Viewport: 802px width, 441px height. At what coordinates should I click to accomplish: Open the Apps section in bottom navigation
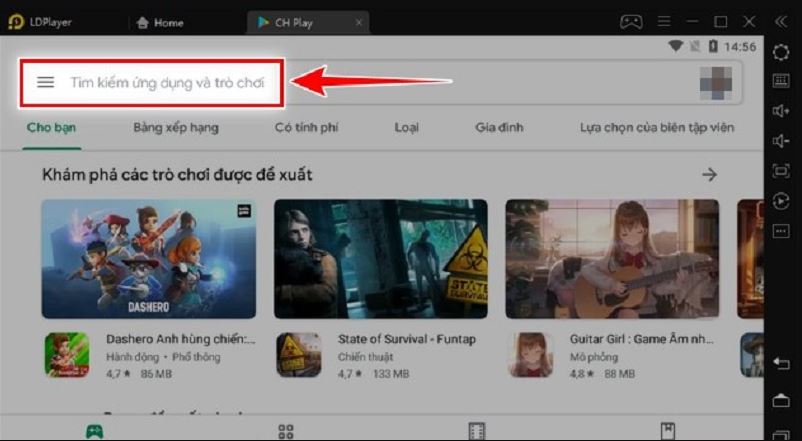pos(286,431)
